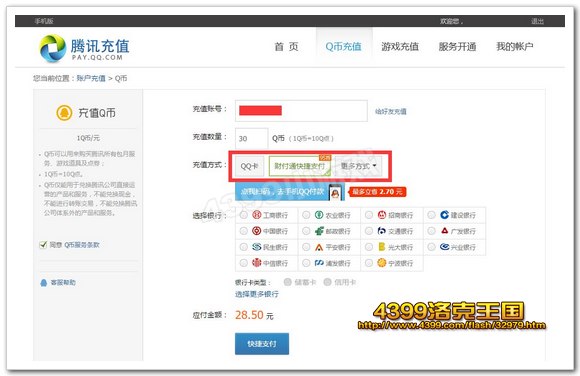The image size is (580, 376).
Task: Go to the 首页 nav tab
Action: coord(286,47)
